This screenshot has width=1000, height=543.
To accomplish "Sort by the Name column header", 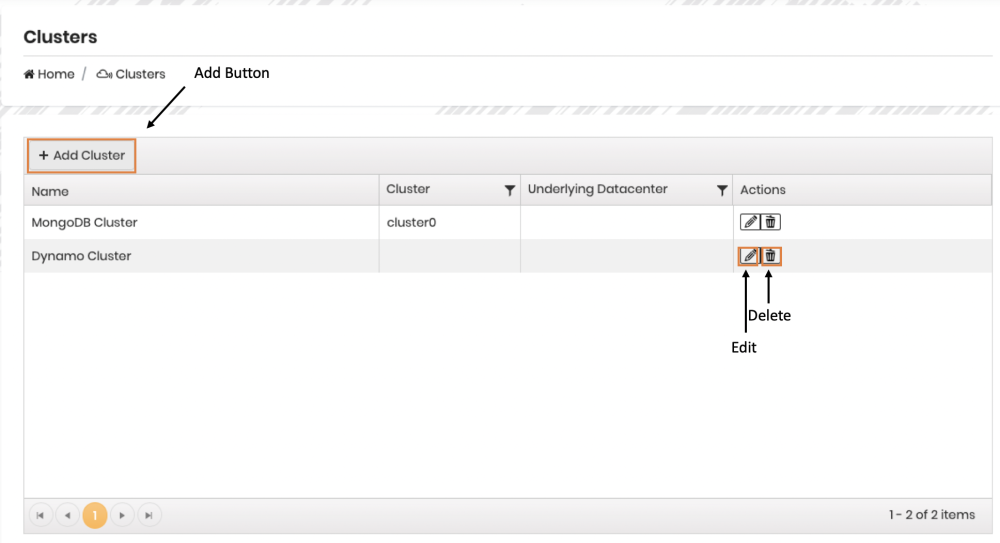I will 50,191.
